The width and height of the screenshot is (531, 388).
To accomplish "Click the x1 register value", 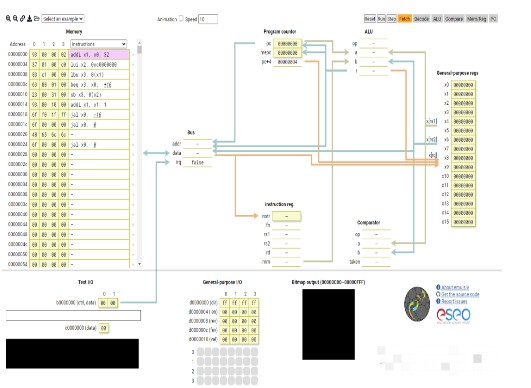I will pos(463,94).
